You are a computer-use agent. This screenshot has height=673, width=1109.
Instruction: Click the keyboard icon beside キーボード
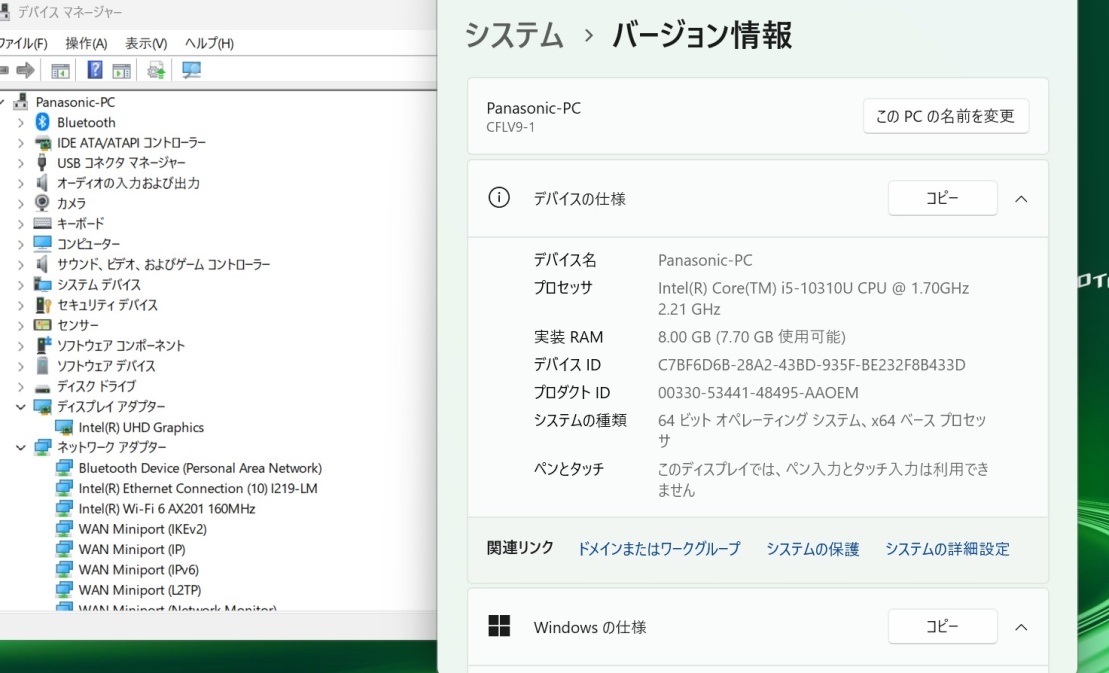[42, 223]
